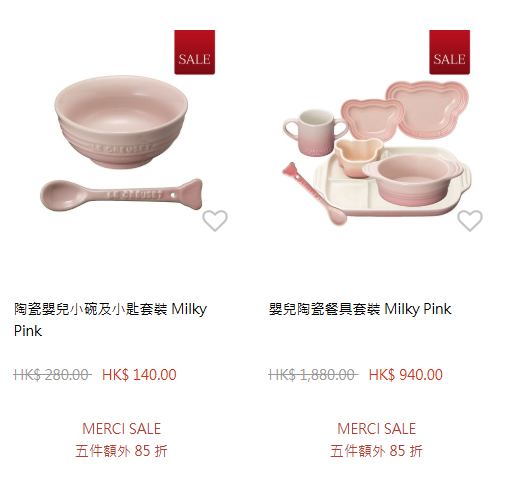Screen dimensions: 510x480
Task: Click the pink Le Creuset spoon picture
Action: (x=121, y=195)
